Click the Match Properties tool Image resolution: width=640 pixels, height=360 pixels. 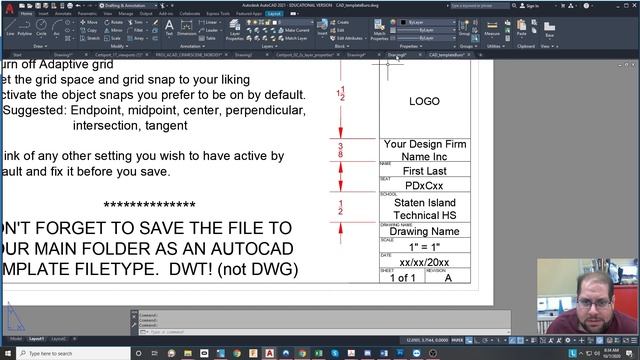tap(379, 30)
